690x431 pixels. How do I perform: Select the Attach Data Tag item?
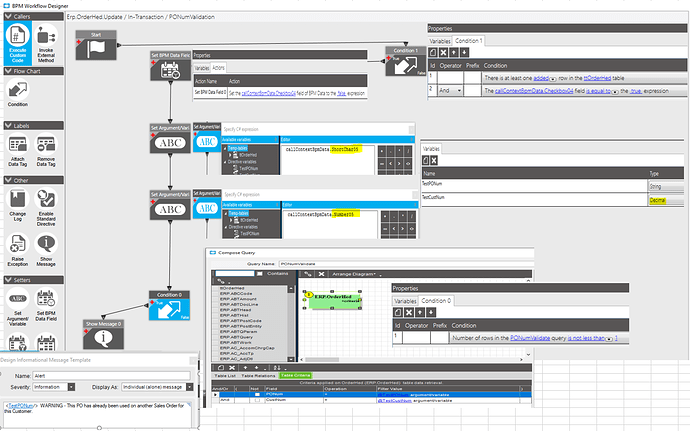[x=18, y=150]
